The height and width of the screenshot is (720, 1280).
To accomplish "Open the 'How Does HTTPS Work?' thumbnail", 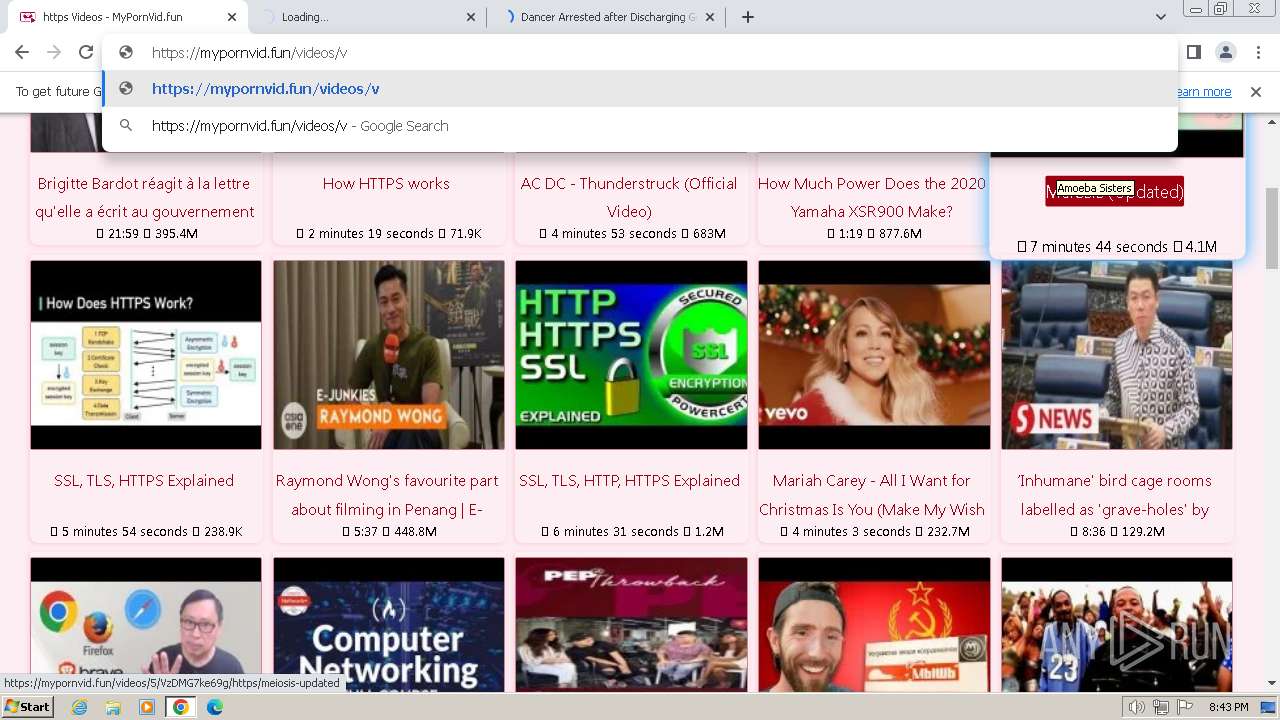I will click(146, 355).
